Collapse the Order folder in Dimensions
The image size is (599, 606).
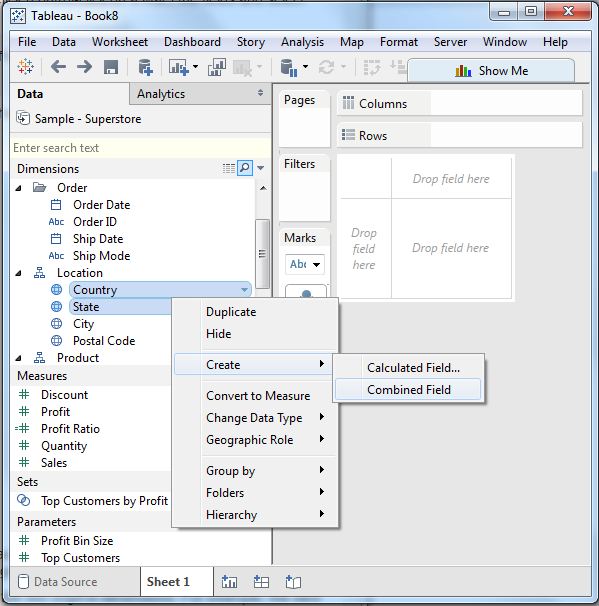tap(19, 188)
